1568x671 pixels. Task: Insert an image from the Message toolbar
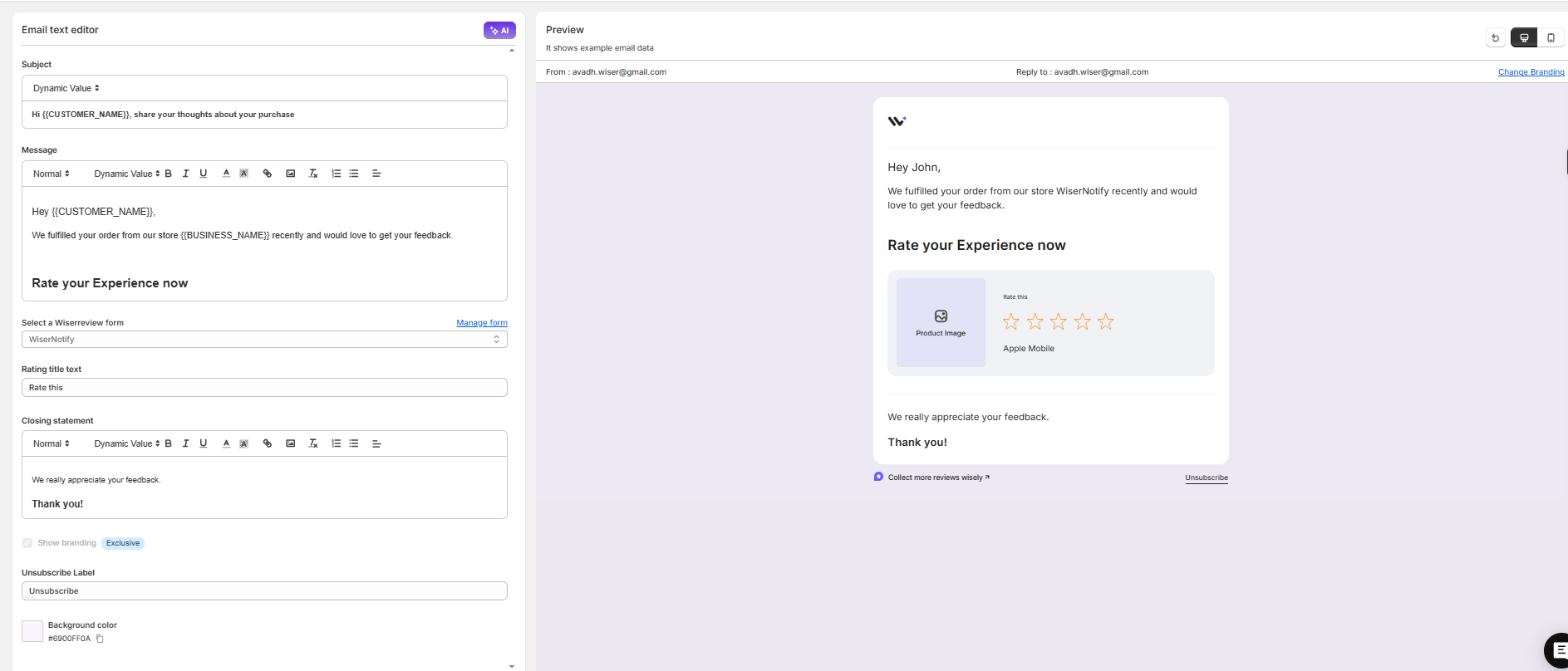click(290, 174)
